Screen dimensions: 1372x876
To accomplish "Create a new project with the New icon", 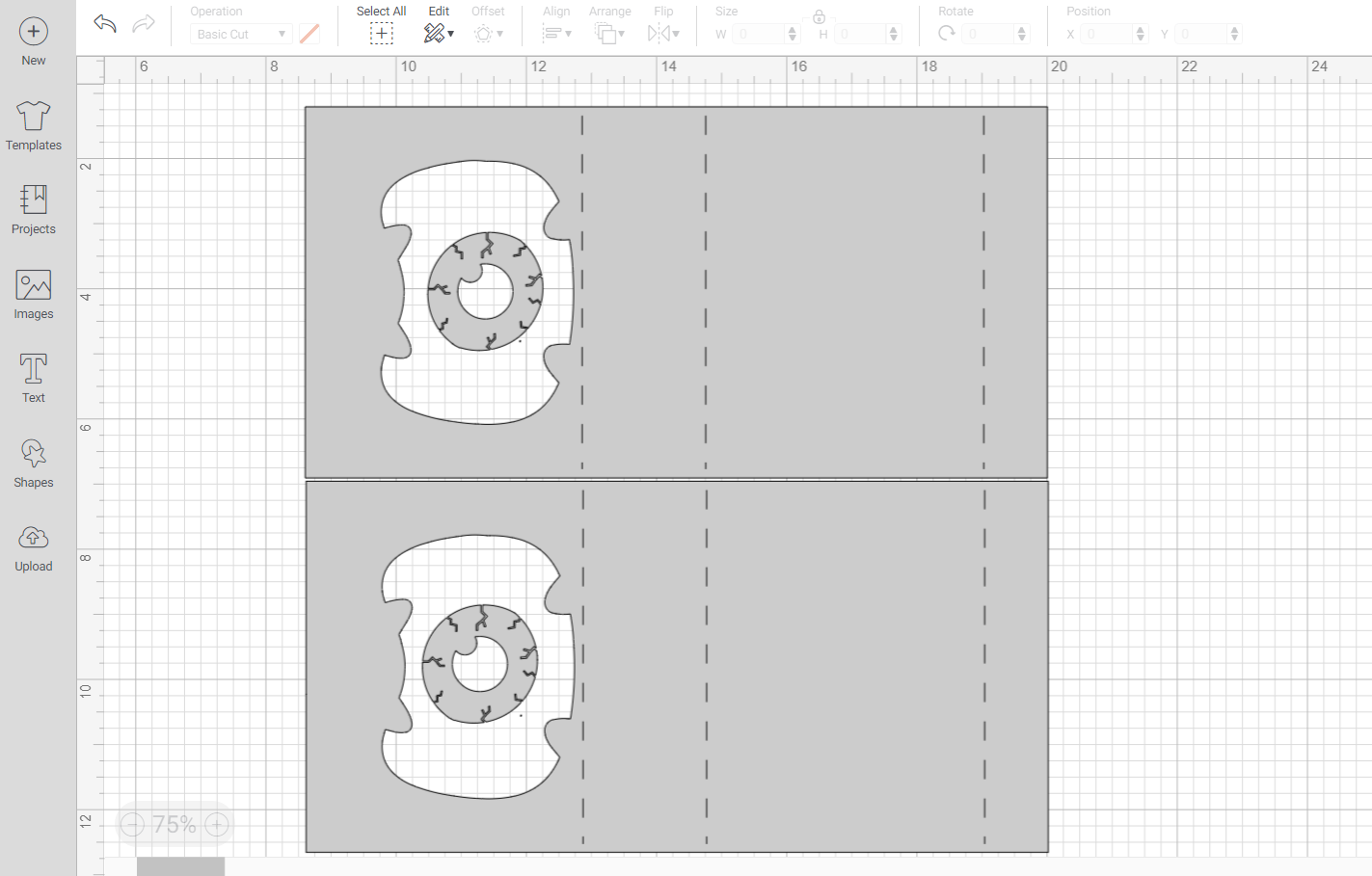I will pyautogui.click(x=33, y=39).
